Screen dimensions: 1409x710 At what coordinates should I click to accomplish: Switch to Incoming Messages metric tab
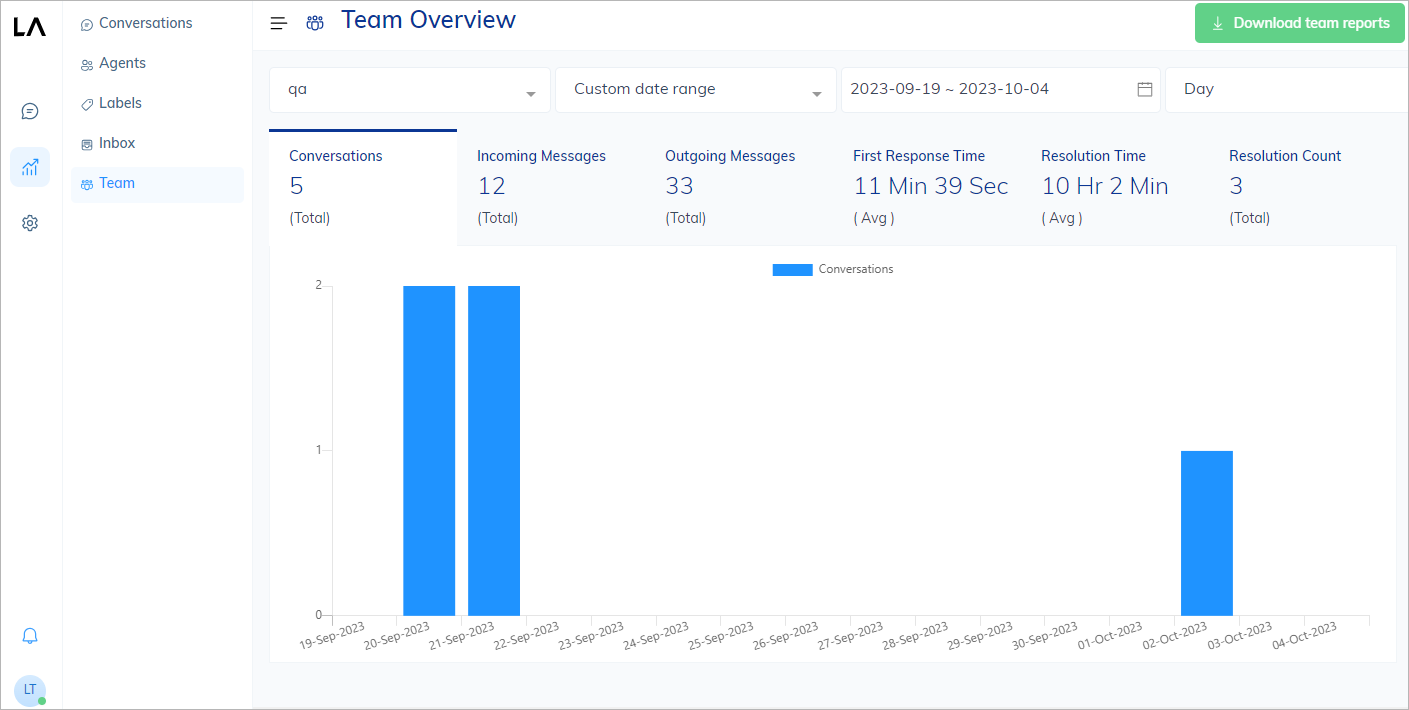(x=551, y=187)
